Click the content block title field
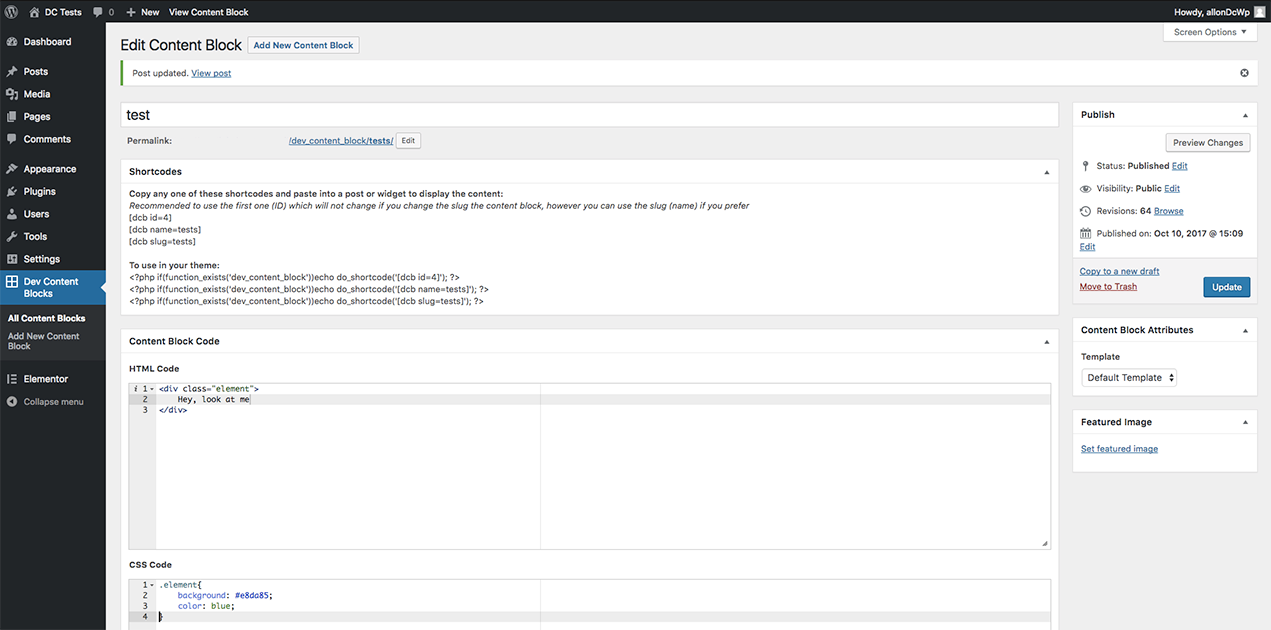The image size is (1271, 630). [x=589, y=115]
